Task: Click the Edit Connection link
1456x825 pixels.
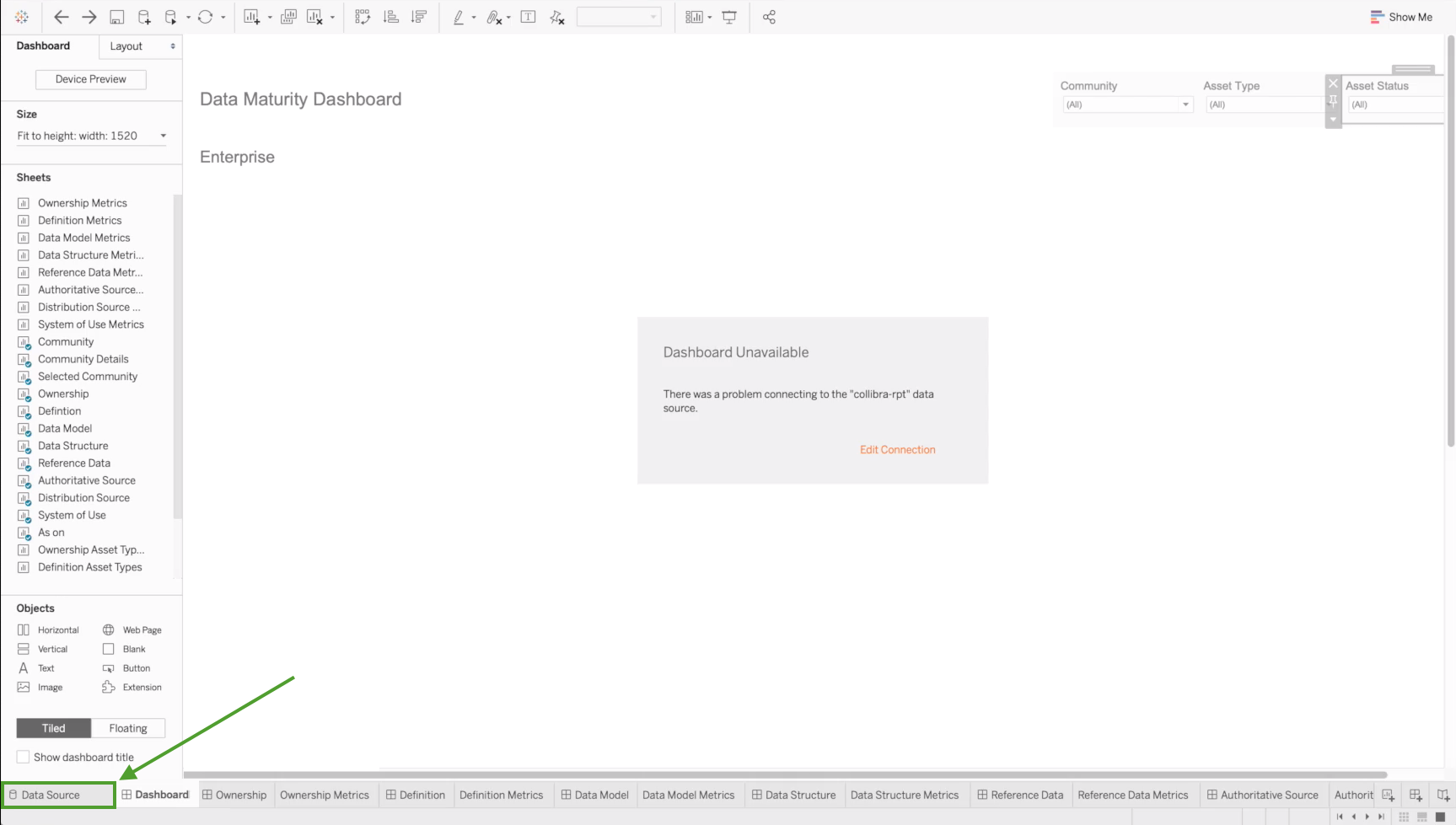Action: pos(897,450)
